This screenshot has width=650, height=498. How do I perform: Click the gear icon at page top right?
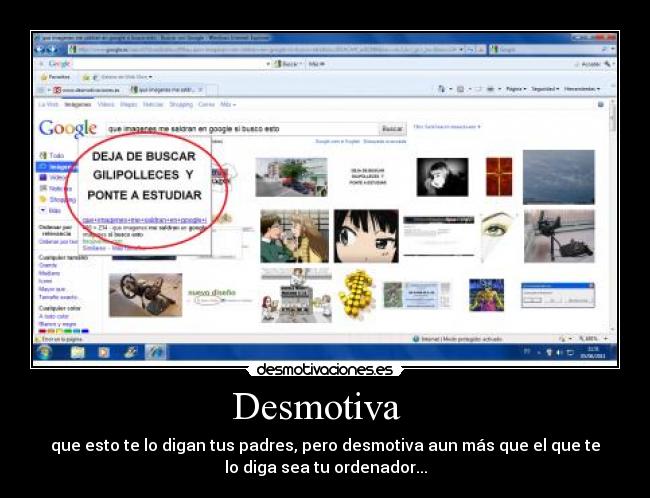coord(601,104)
